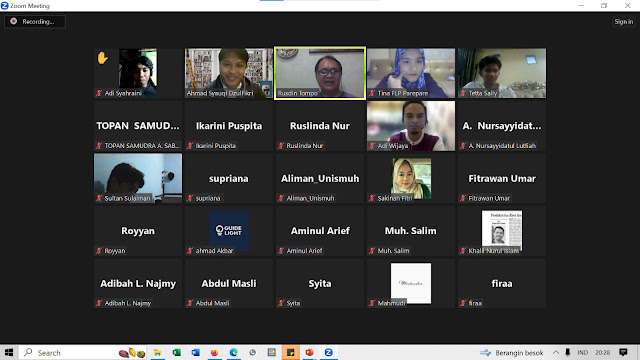
Task: Click muted mic icon beside Sakinah Fitri
Action: point(372,198)
